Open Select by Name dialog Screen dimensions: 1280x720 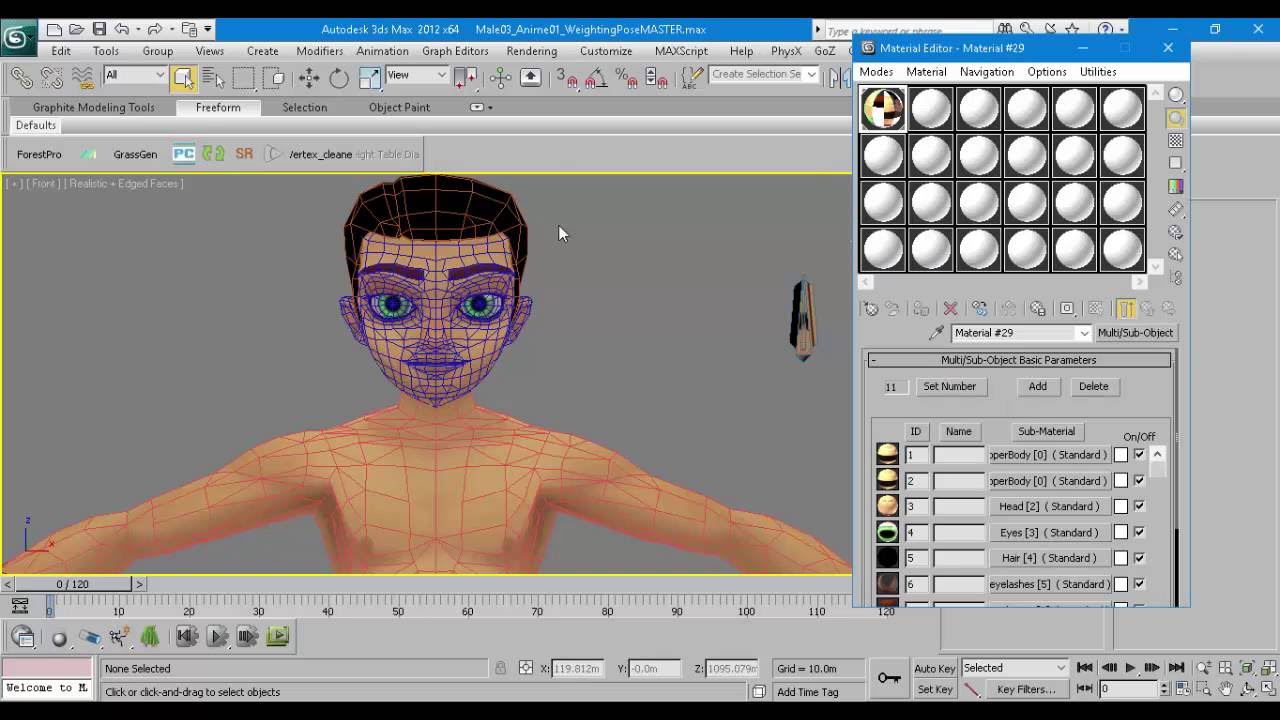pyautogui.click(x=213, y=77)
